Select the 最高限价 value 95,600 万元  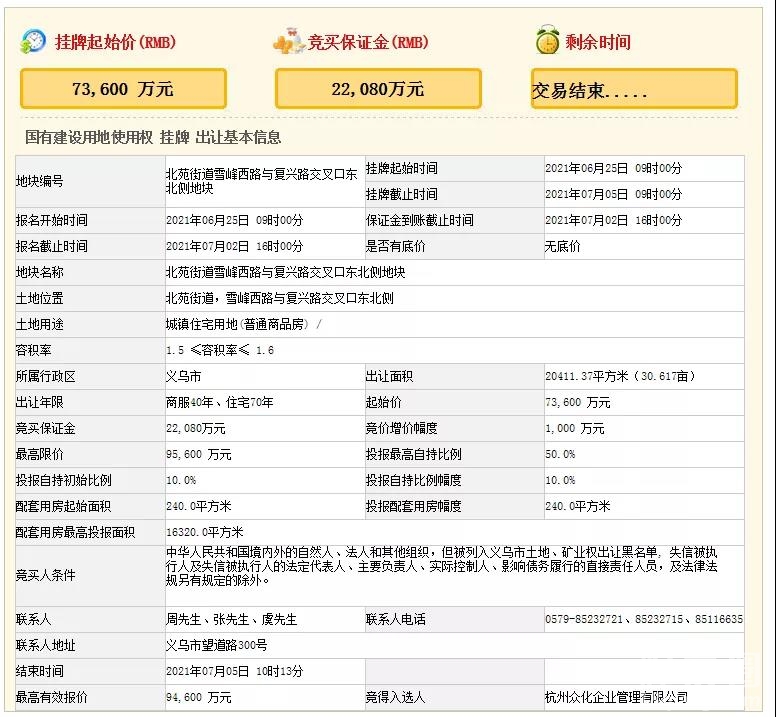click(199, 455)
